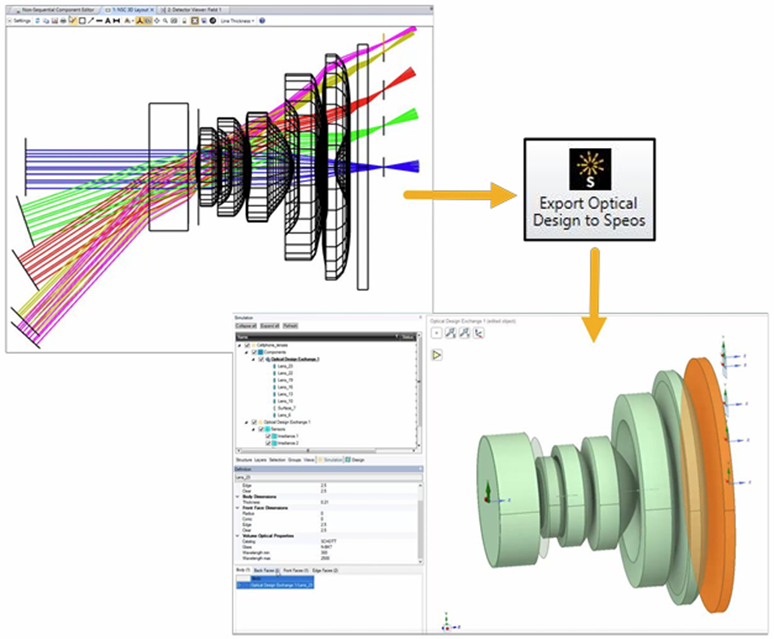Image resolution: width=774 pixels, height=639 pixels.
Task: Click the axis system icon in viewer toolbar
Action: pyautogui.click(x=478, y=333)
